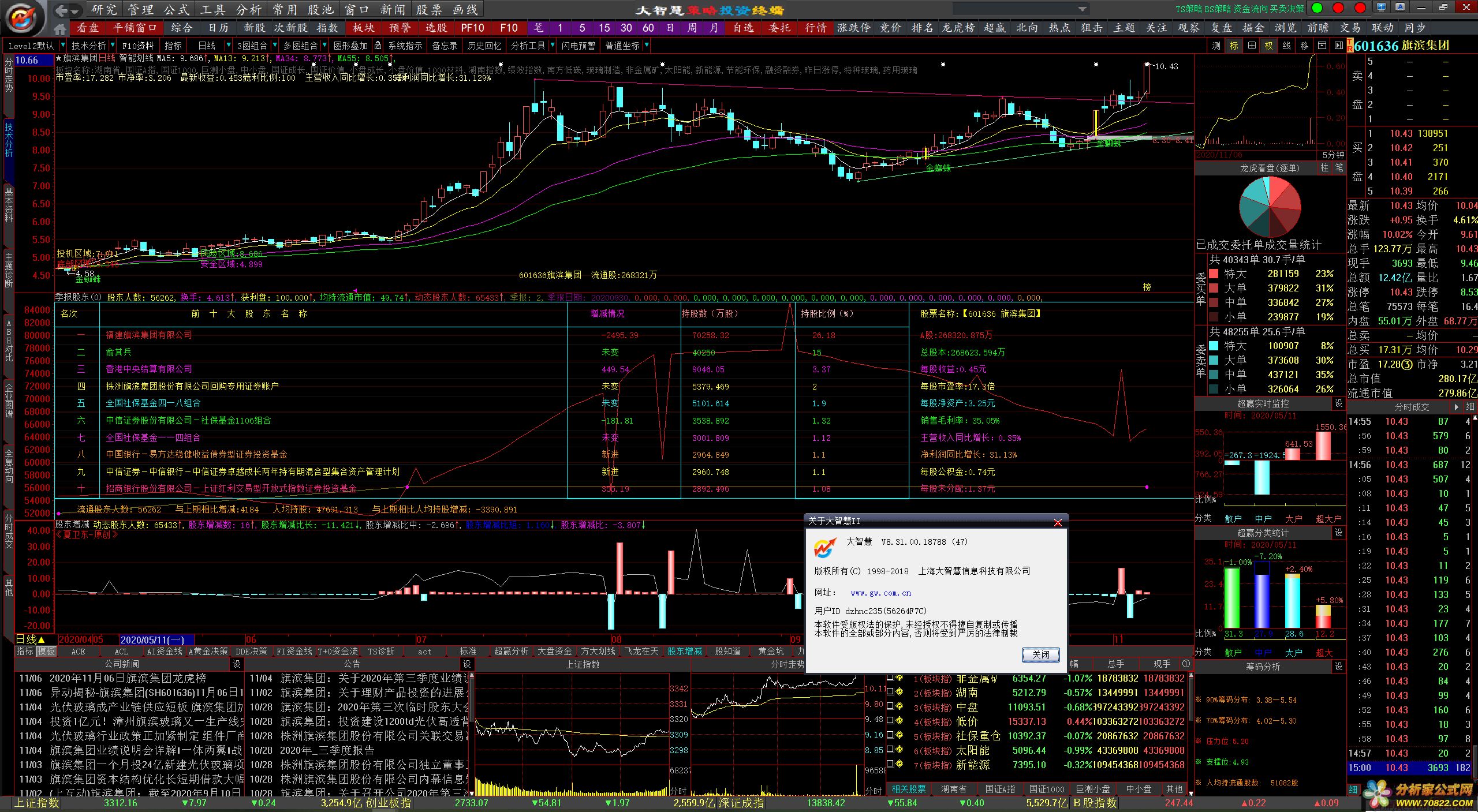Toggle checkbox for 社保重仓 sector row
This screenshot has height=812, width=1478.
pos(890,735)
